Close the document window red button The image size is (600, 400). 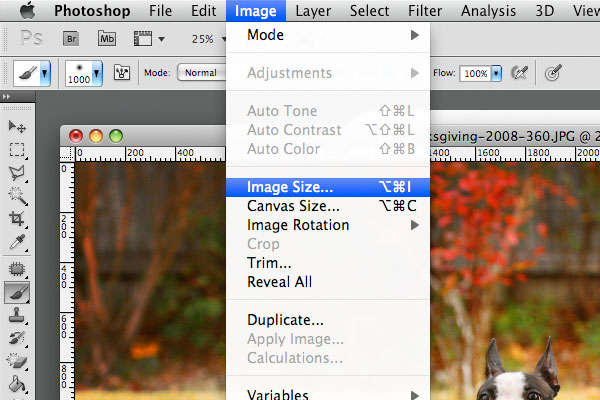[76, 136]
